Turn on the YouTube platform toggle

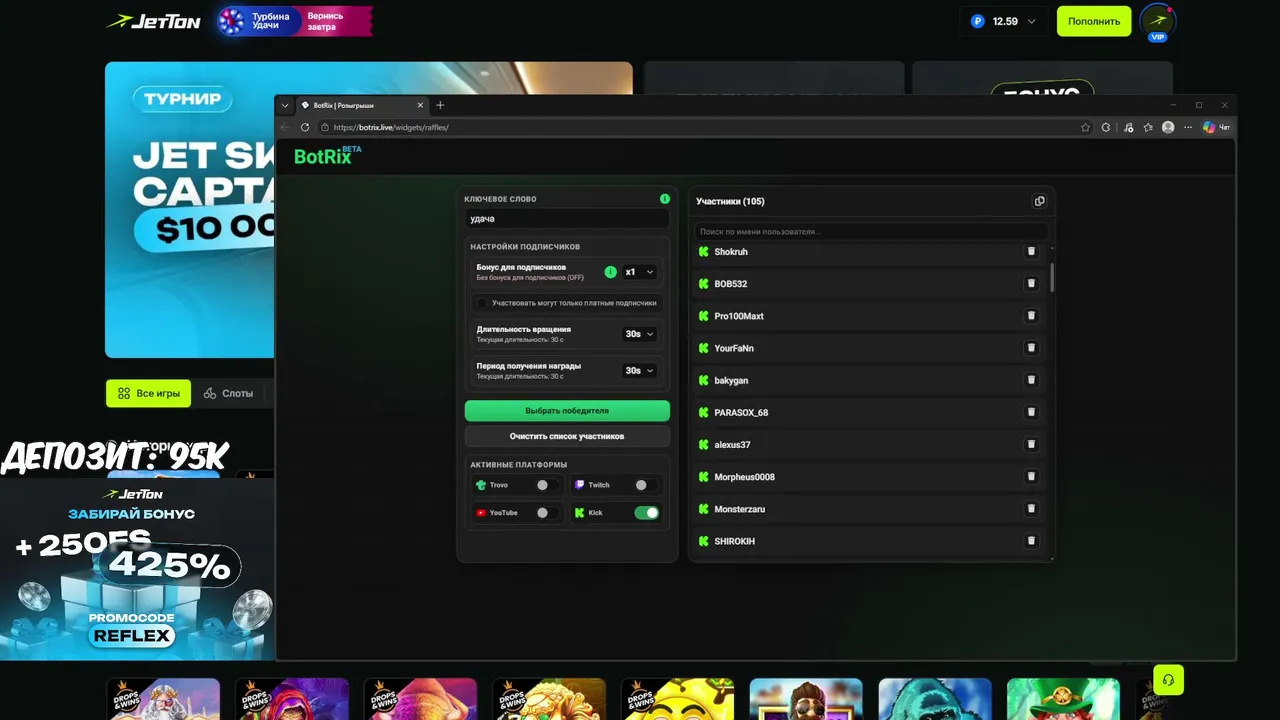pos(547,513)
